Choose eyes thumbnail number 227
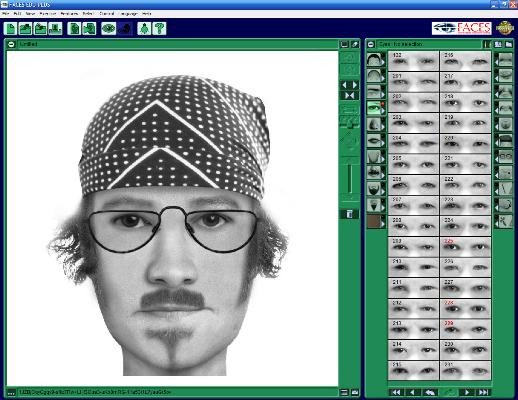 click(465, 288)
